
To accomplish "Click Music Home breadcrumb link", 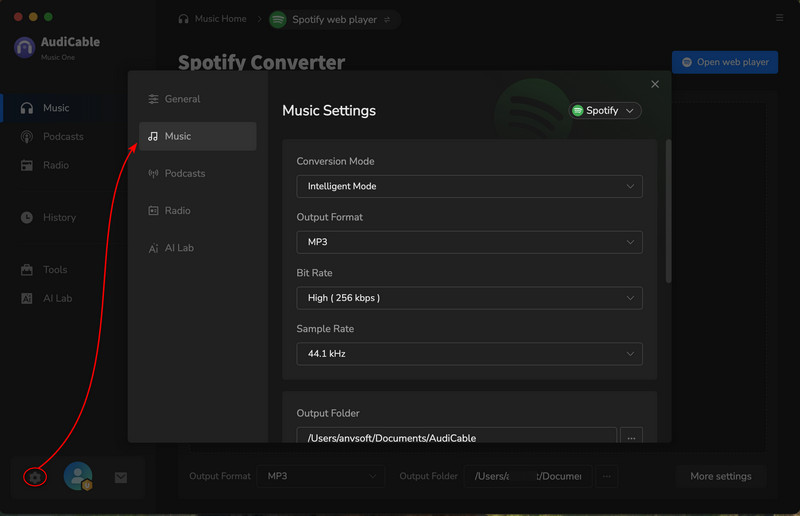I will coord(220,19).
